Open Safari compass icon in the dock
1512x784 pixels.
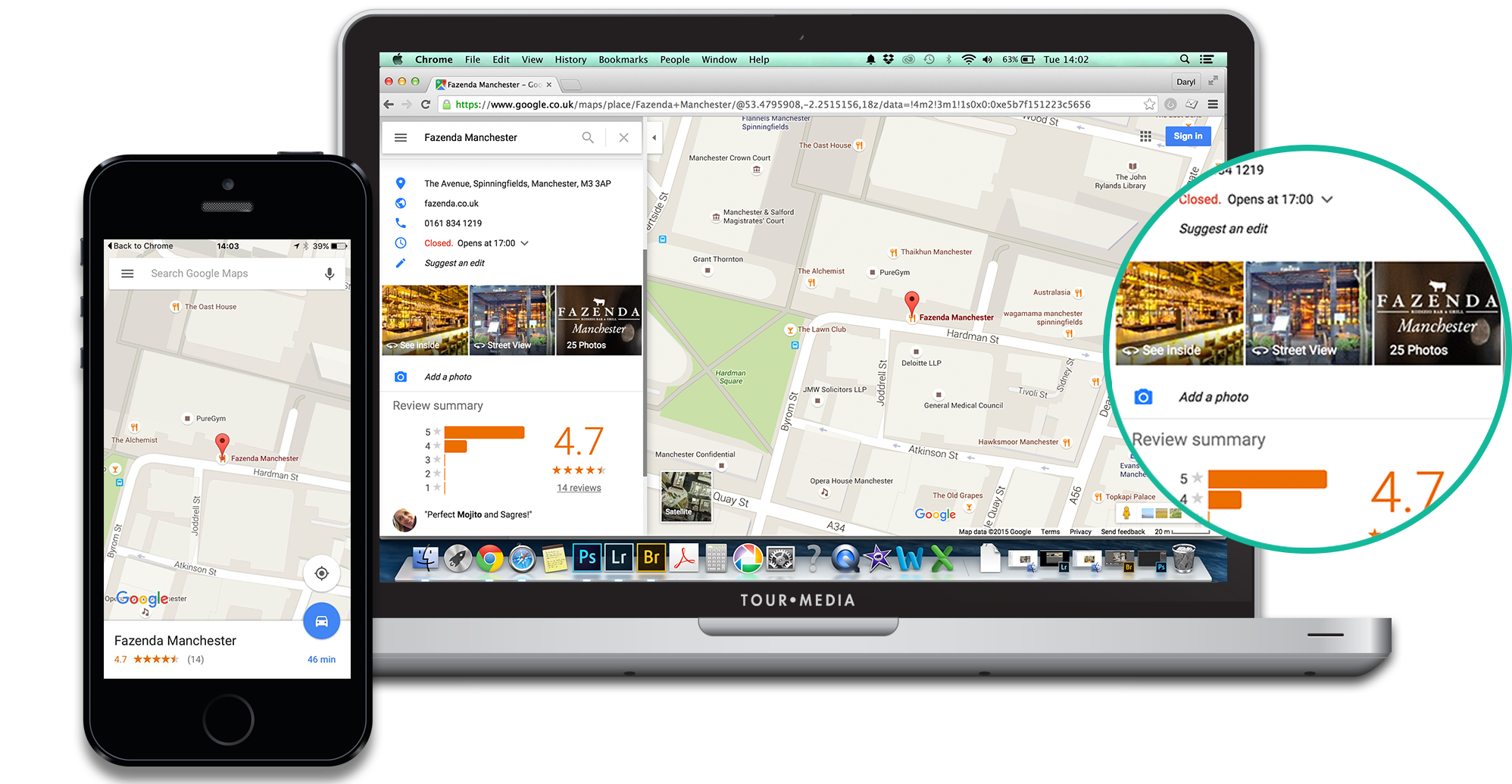[x=522, y=560]
